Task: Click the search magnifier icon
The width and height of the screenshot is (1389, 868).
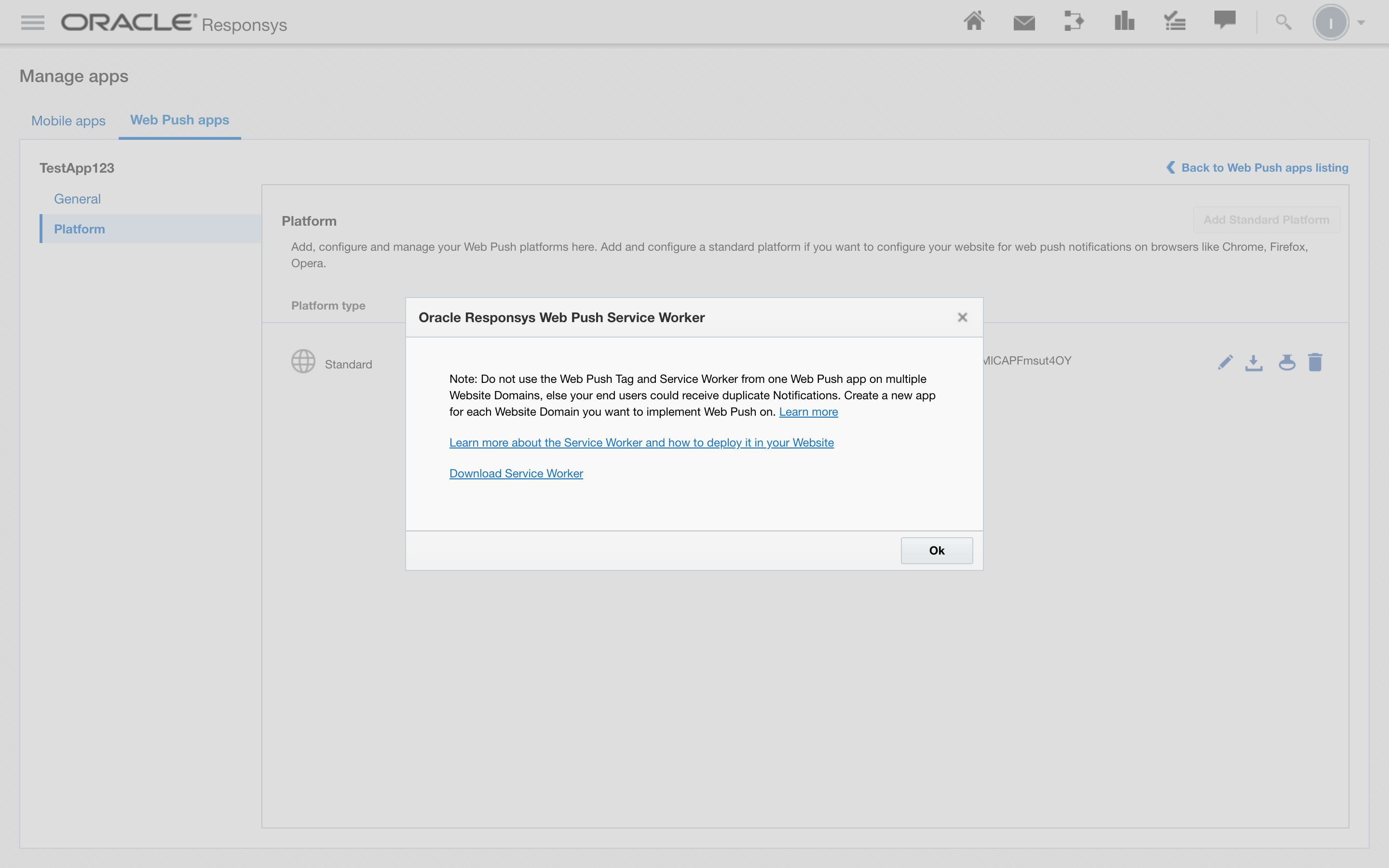Action: [1283, 23]
